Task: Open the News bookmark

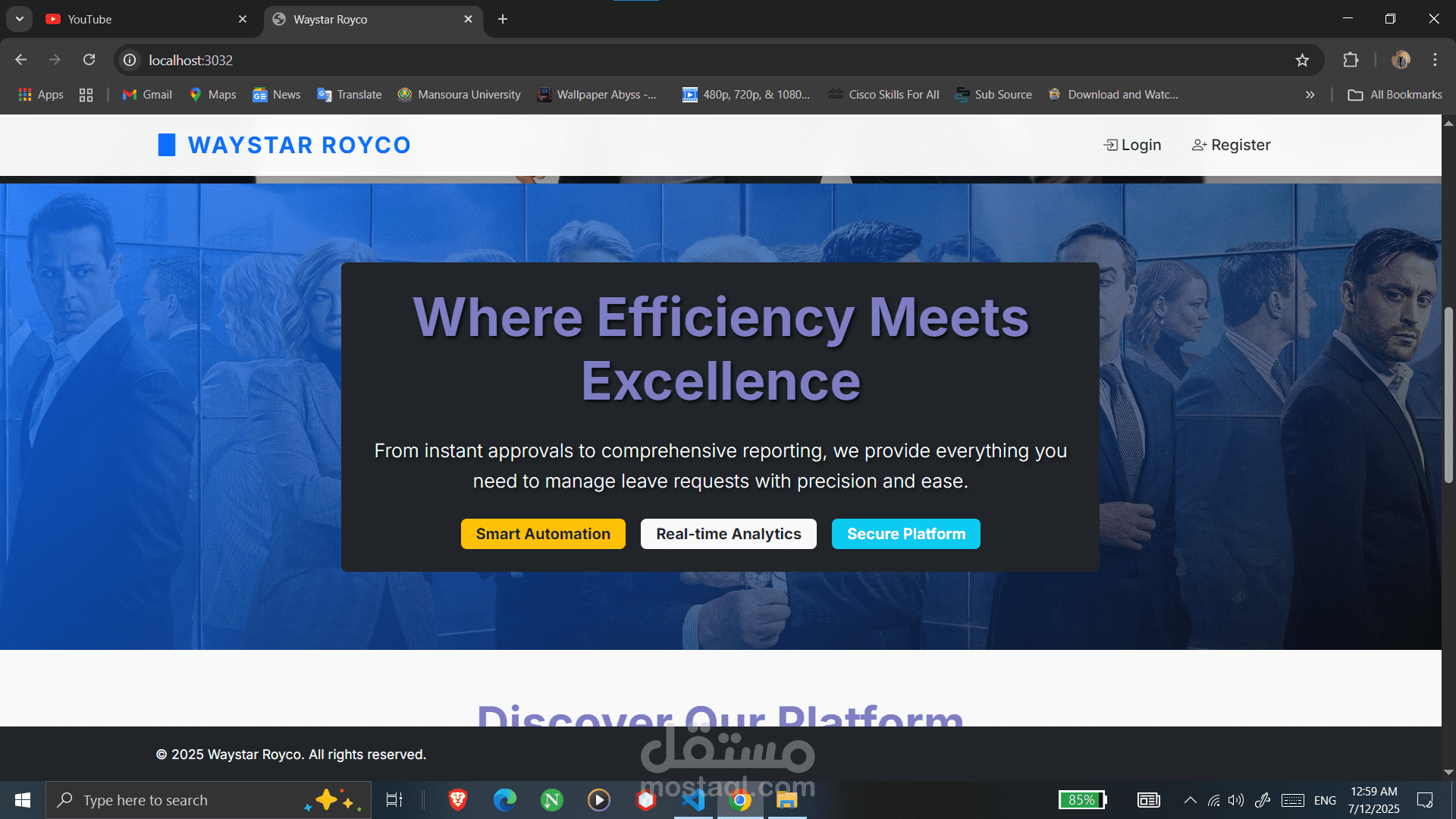Action: 277,95
